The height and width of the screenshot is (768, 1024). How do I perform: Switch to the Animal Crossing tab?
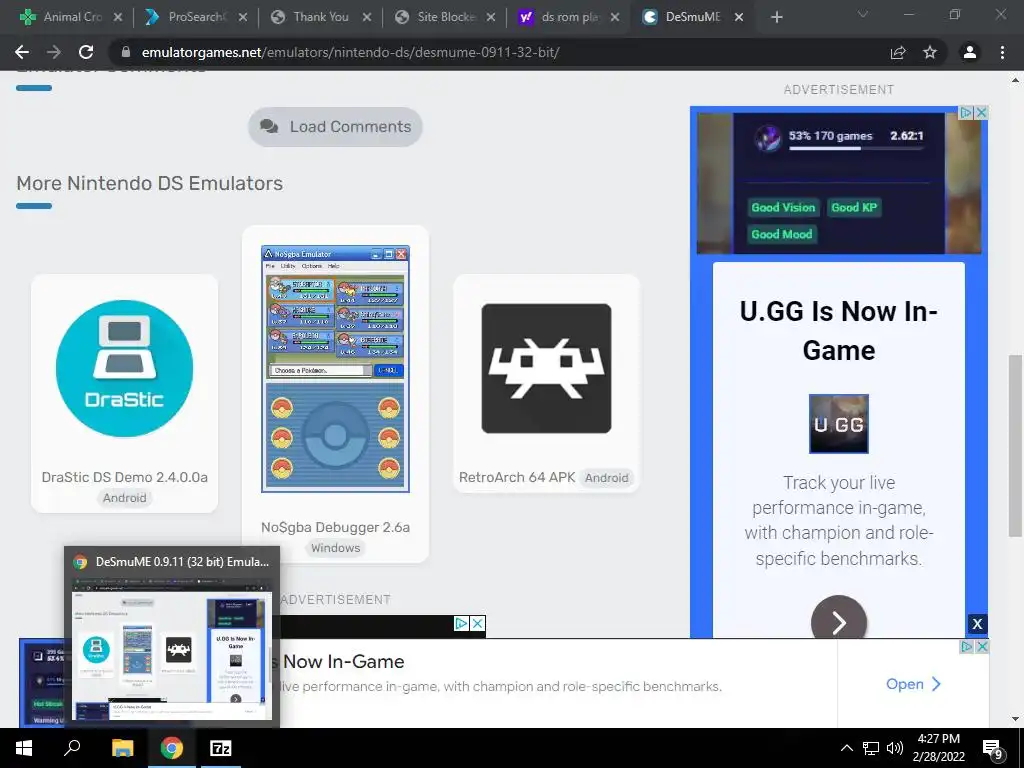tap(64, 17)
